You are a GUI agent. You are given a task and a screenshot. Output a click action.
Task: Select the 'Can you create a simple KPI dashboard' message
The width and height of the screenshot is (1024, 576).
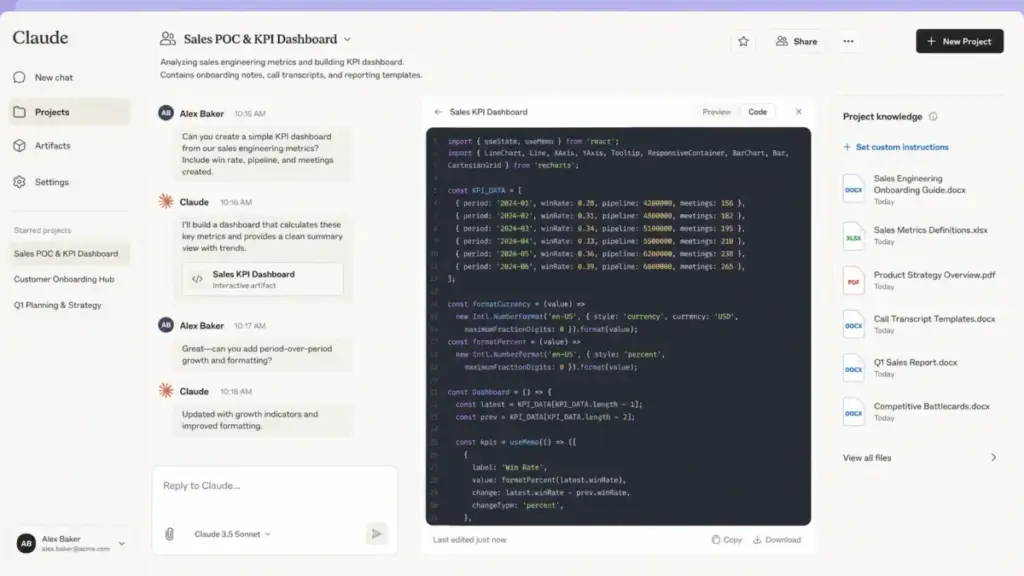262,154
